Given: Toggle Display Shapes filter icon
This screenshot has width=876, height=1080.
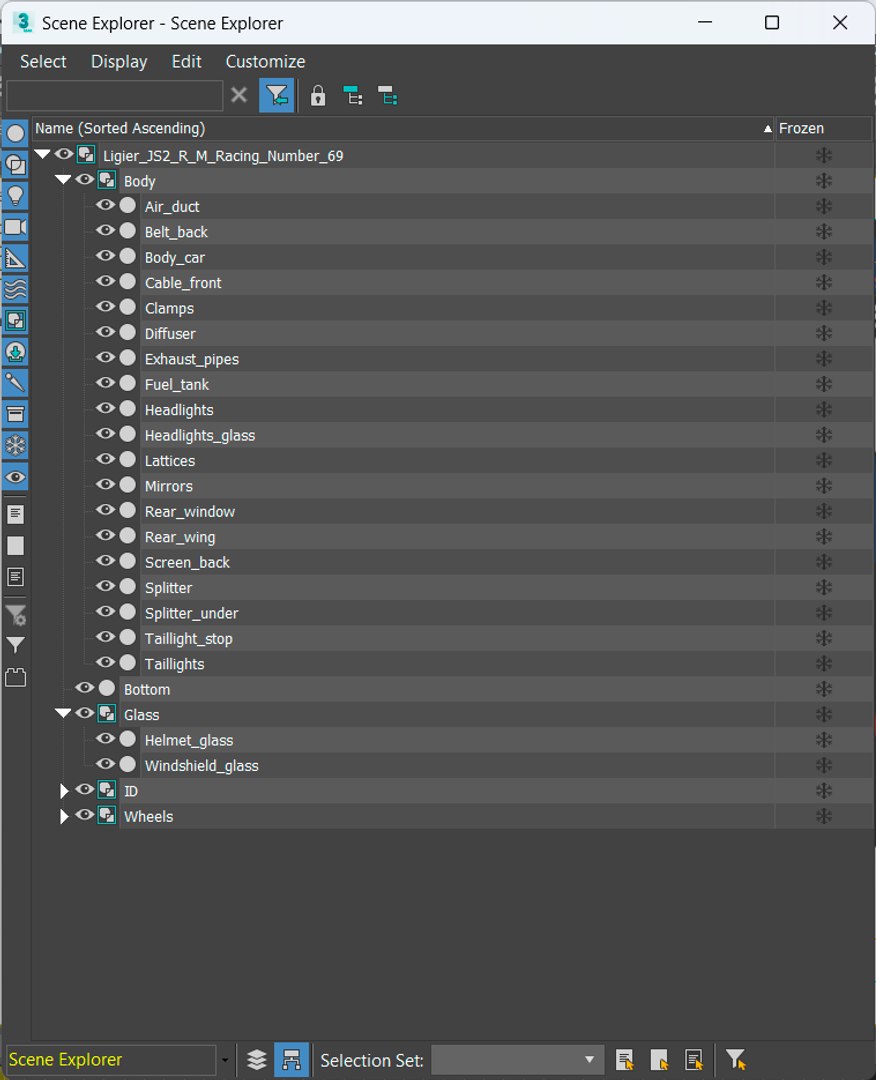Looking at the screenshot, I should pyautogui.click(x=15, y=165).
